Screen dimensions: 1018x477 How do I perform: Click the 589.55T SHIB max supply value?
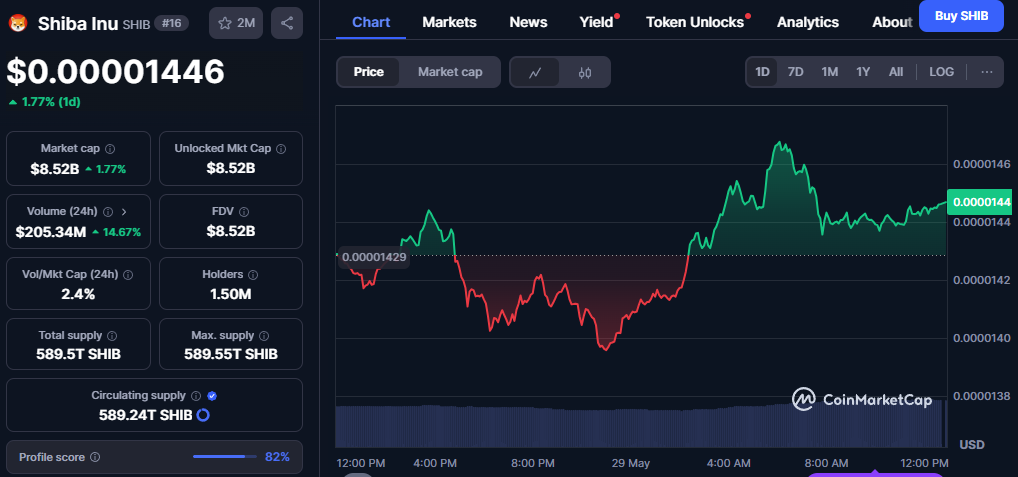pos(230,354)
